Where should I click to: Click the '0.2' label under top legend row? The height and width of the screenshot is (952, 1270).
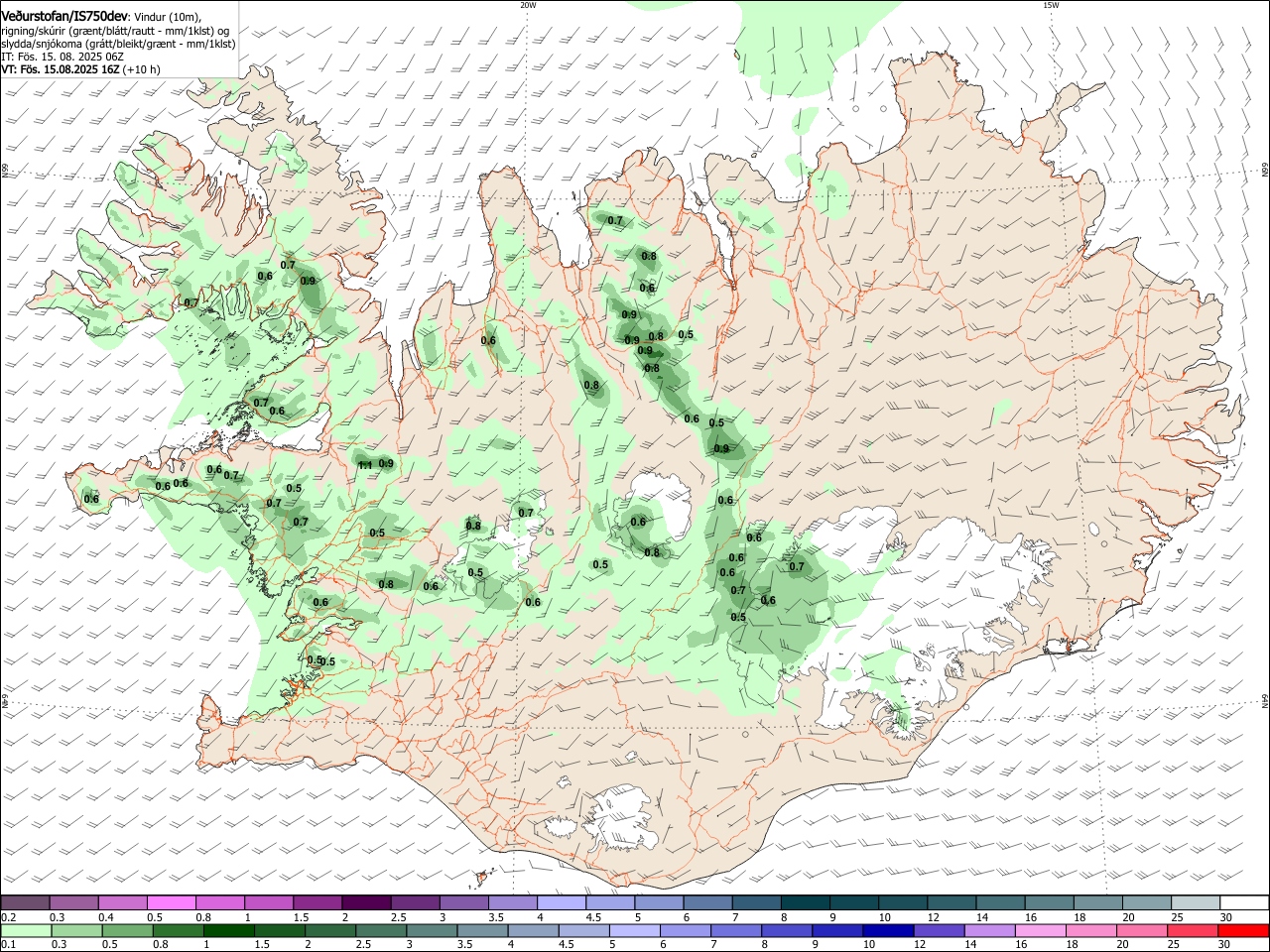point(9,917)
